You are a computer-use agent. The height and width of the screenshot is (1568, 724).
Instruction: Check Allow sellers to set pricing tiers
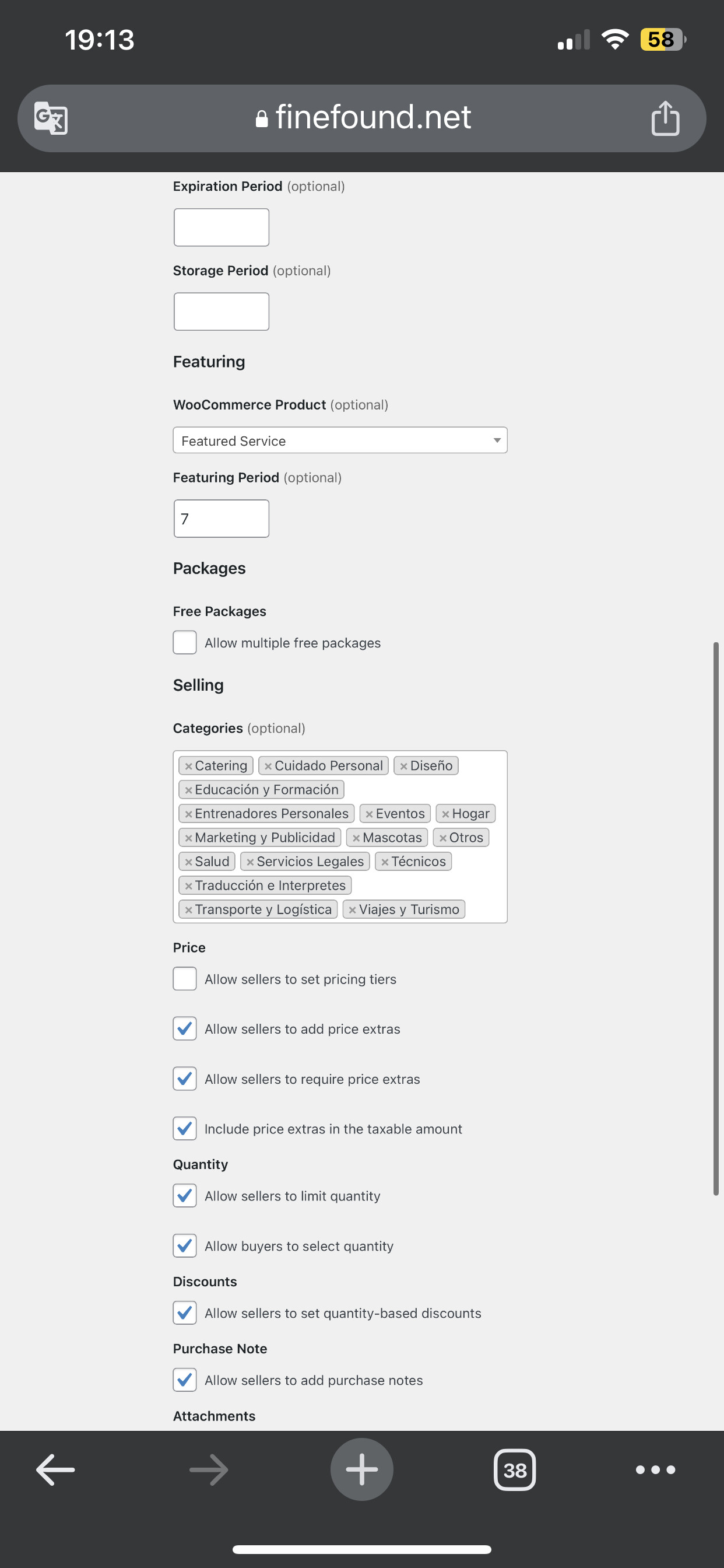point(184,979)
